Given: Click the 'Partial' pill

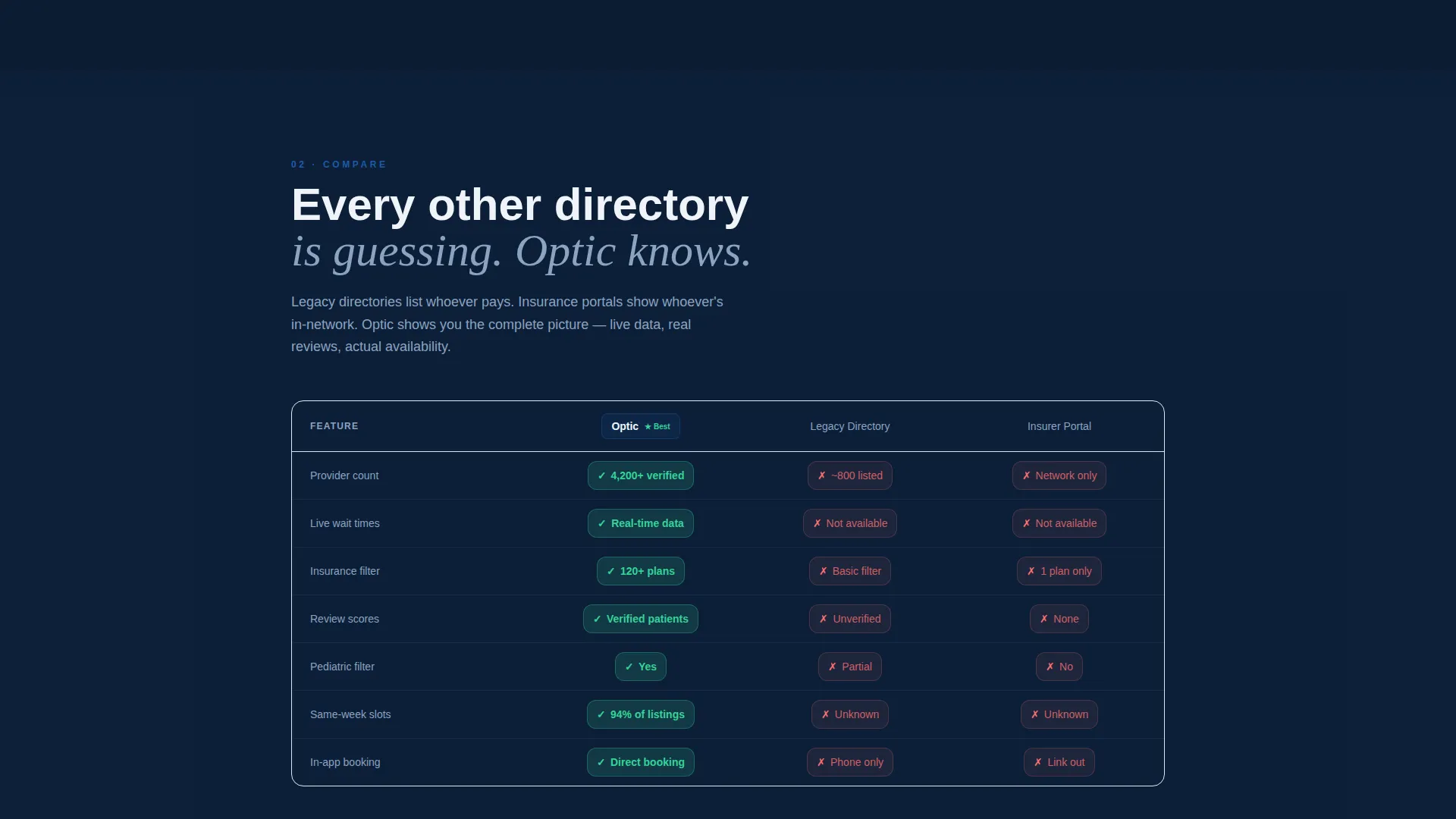Looking at the screenshot, I should pyautogui.click(x=849, y=667).
